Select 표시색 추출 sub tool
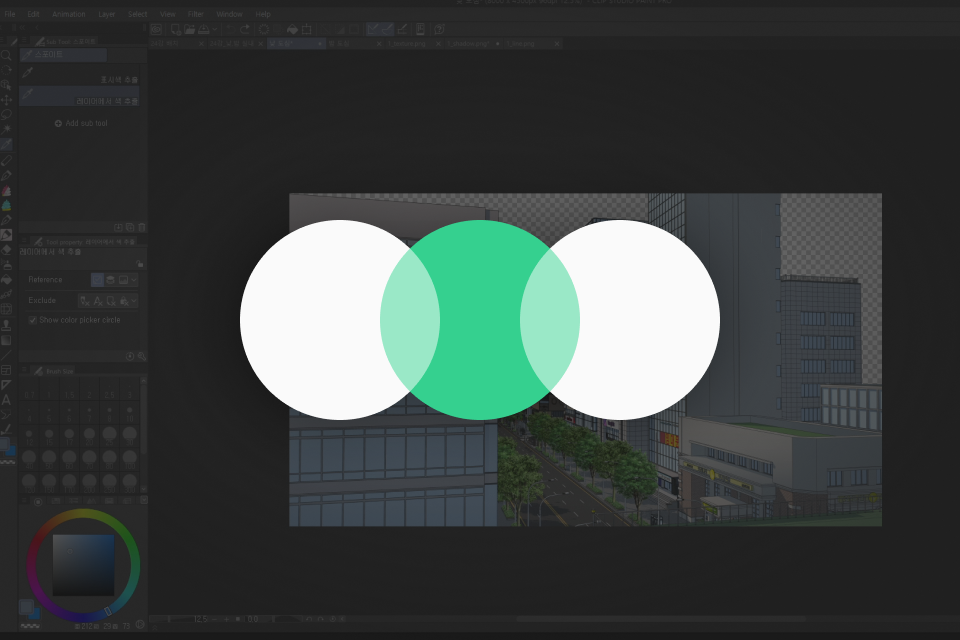This screenshot has width=960, height=640. [x=80, y=75]
